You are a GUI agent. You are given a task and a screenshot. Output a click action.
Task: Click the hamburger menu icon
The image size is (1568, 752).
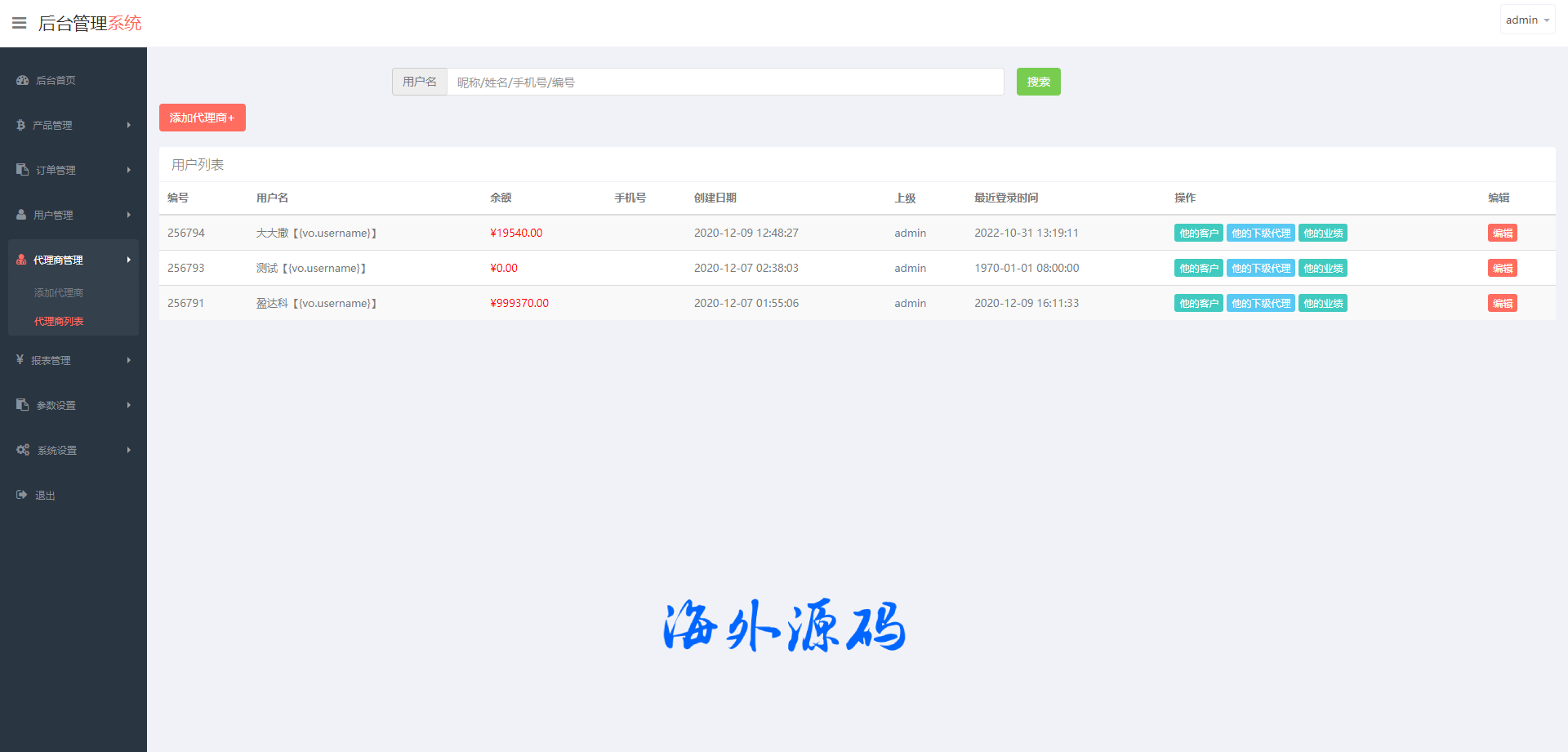pos(20,23)
